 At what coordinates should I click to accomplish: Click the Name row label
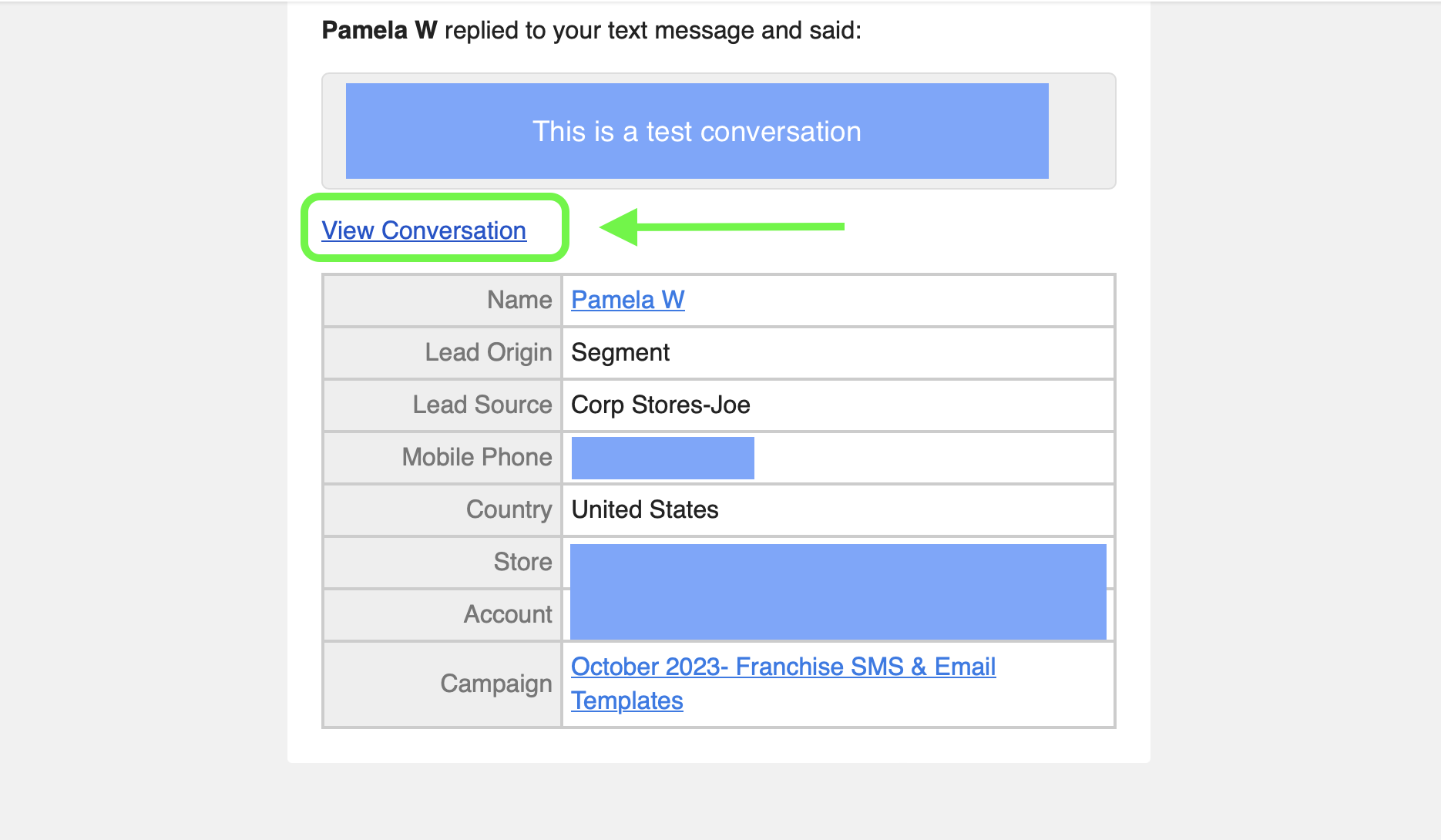click(x=519, y=300)
